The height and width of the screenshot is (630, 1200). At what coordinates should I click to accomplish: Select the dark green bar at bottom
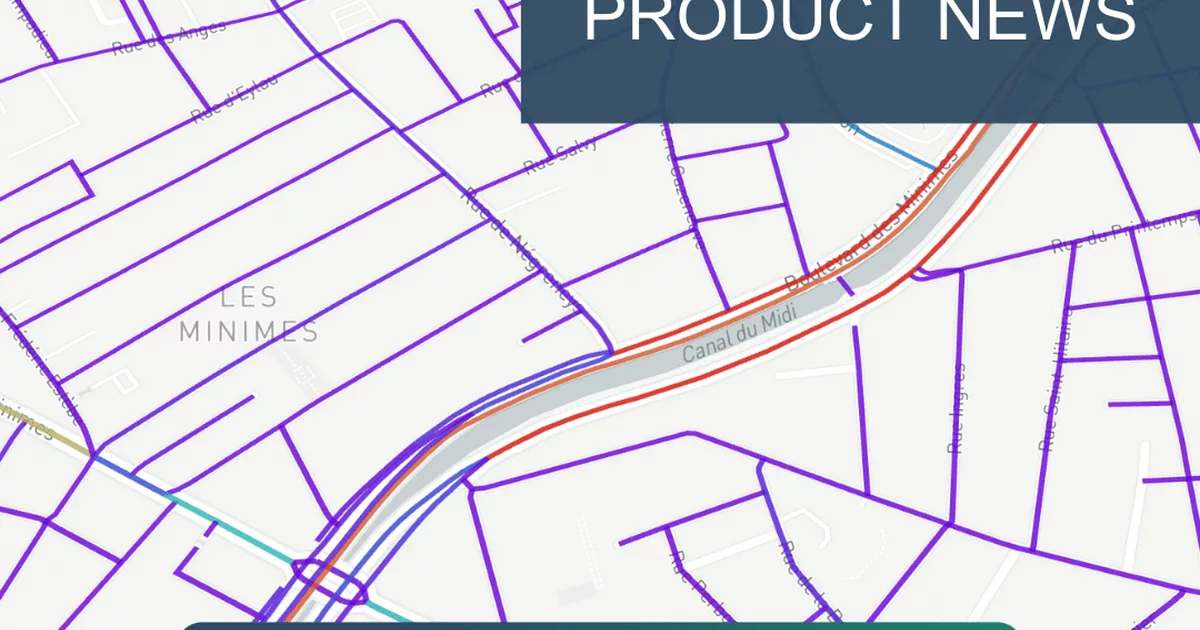600,626
